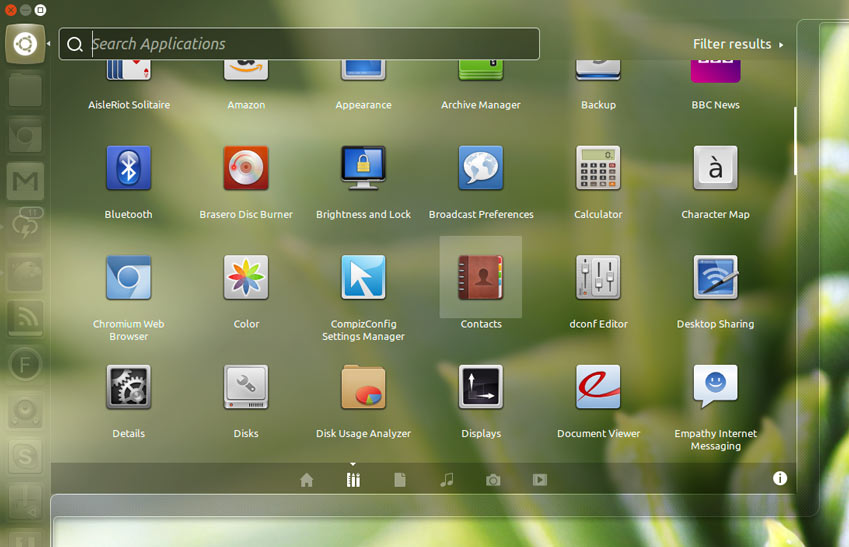Open Desktop Sharing
The width and height of the screenshot is (849, 547).
click(715, 277)
